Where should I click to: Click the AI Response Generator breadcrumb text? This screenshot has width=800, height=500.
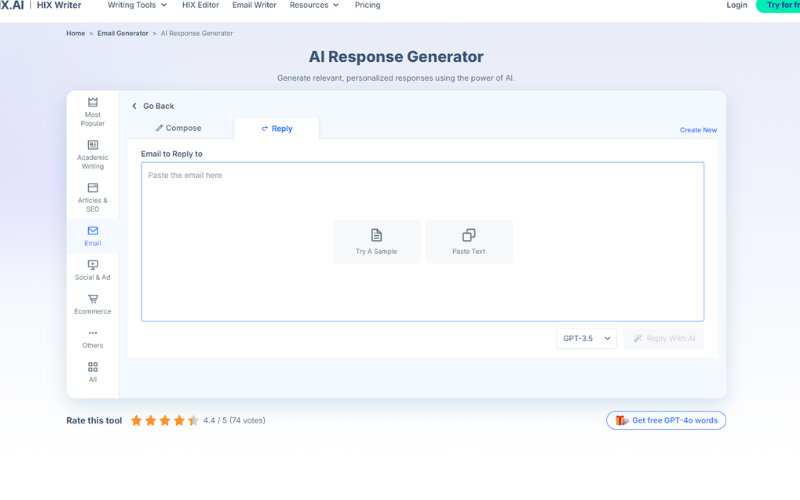tap(197, 33)
